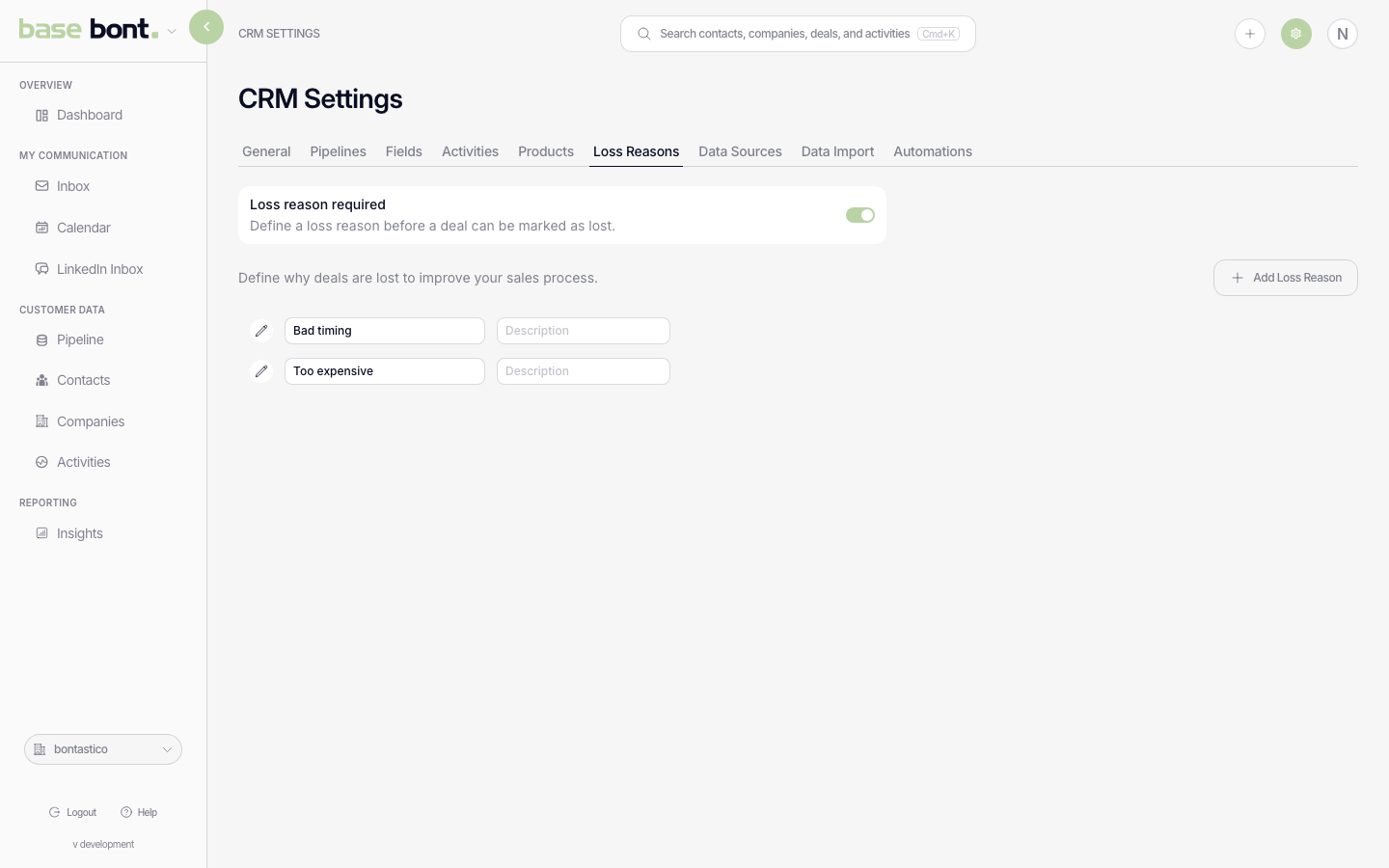Click the Add Loss Reason button
The width and height of the screenshot is (1389, 868).
(x=1286, y=278)
